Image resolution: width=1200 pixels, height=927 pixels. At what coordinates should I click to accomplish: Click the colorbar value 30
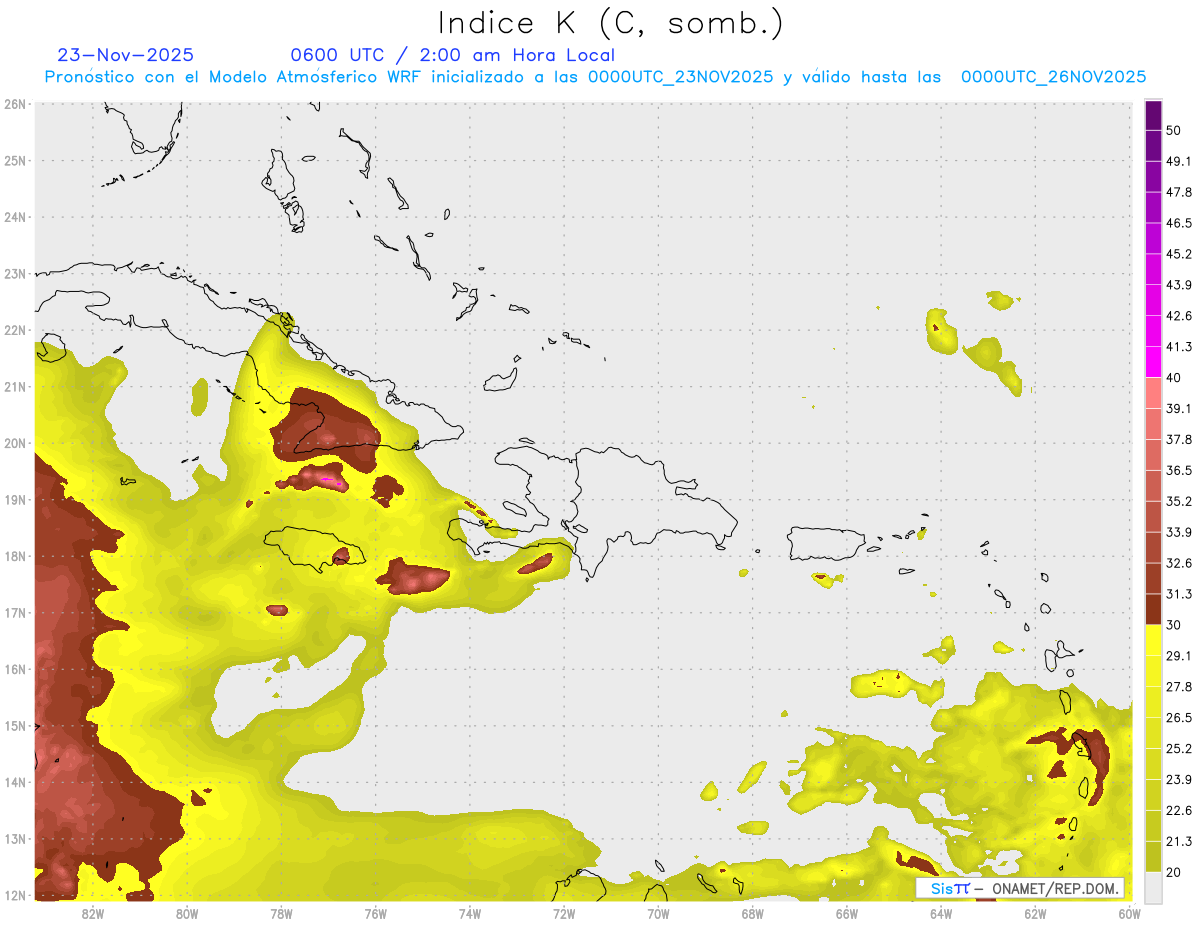click(x=1174, y=625)
